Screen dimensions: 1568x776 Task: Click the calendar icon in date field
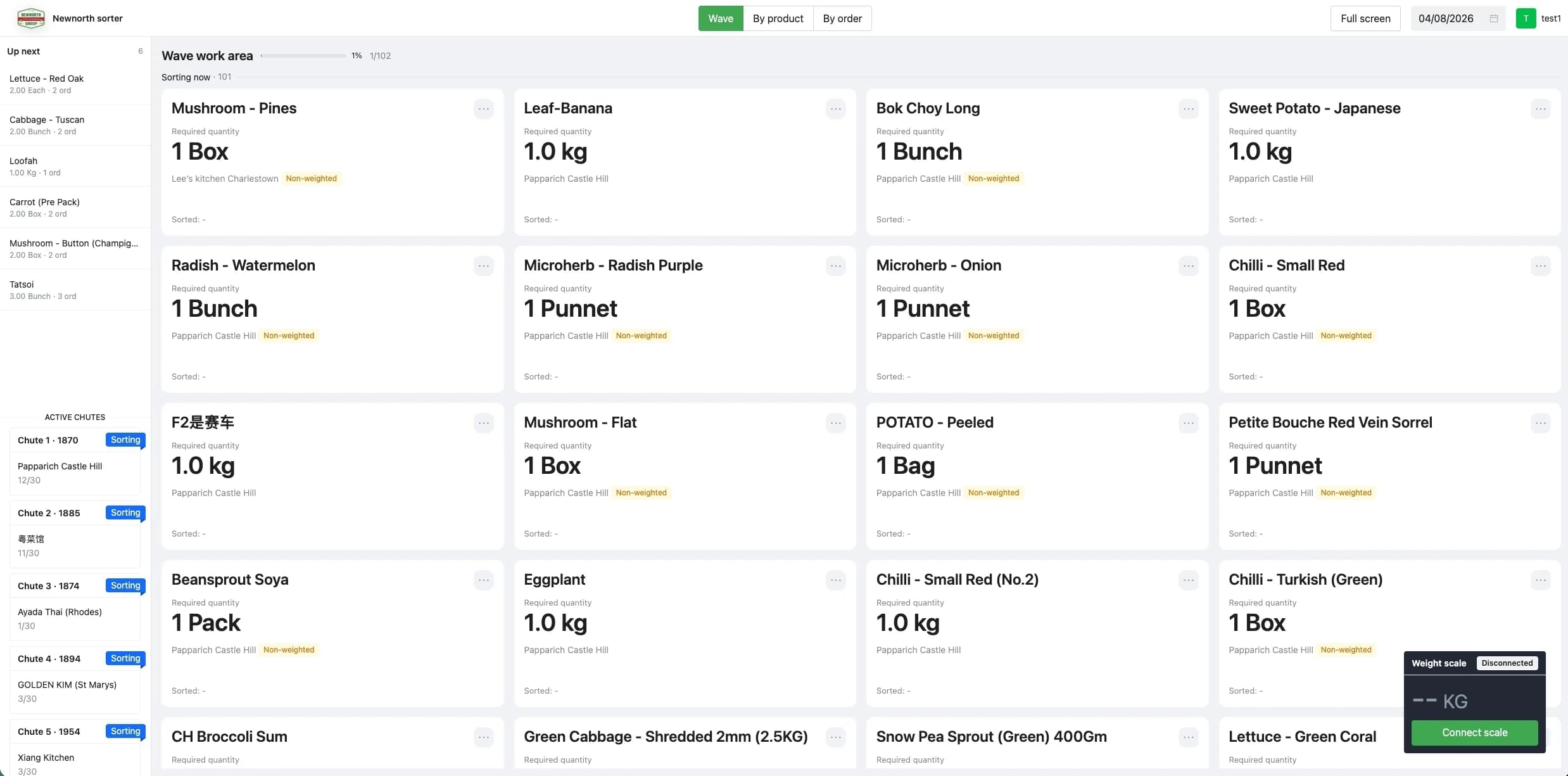[1494, 18]
